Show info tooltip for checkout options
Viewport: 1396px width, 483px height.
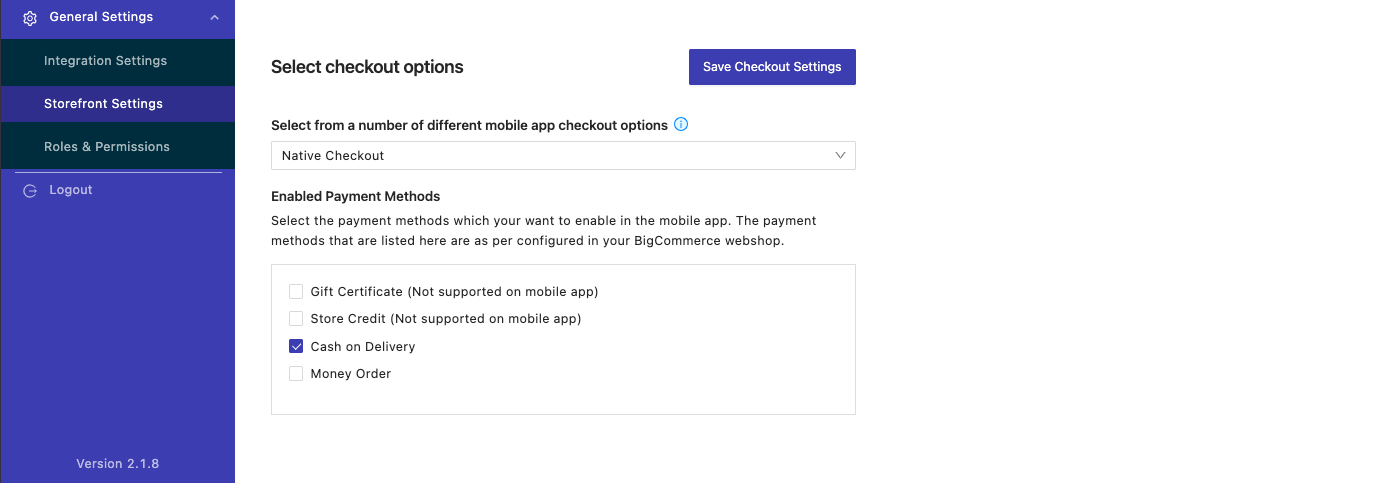point(681,125)
